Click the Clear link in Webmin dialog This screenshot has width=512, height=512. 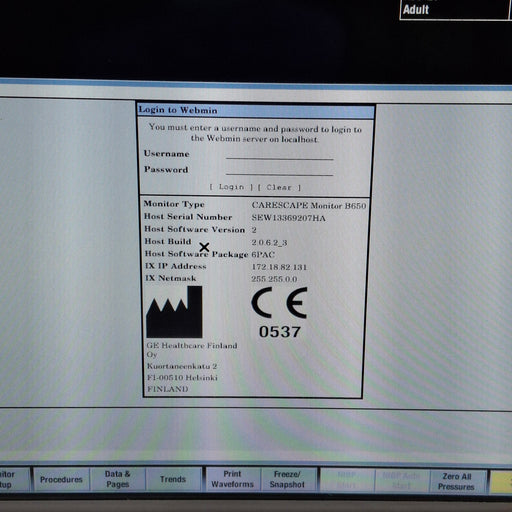[279, 188]
